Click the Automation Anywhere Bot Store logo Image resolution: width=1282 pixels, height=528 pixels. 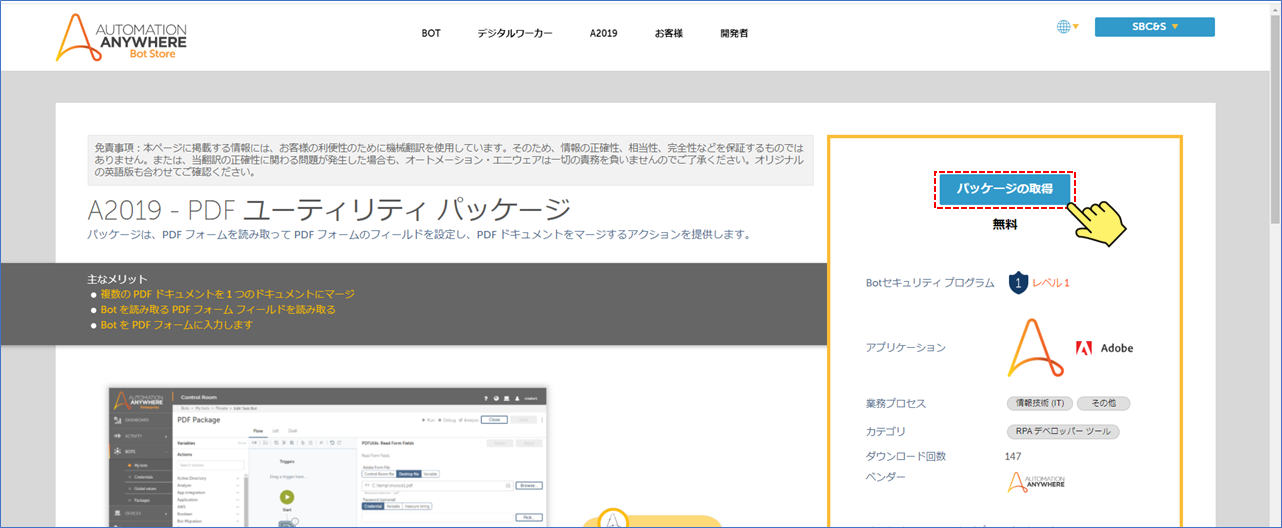(x=121, y=38)
